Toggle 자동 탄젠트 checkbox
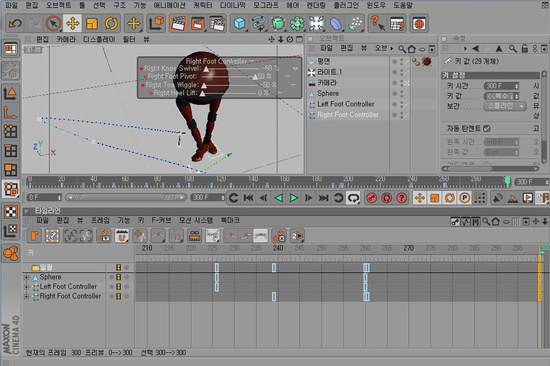 (x=487, y=129)
